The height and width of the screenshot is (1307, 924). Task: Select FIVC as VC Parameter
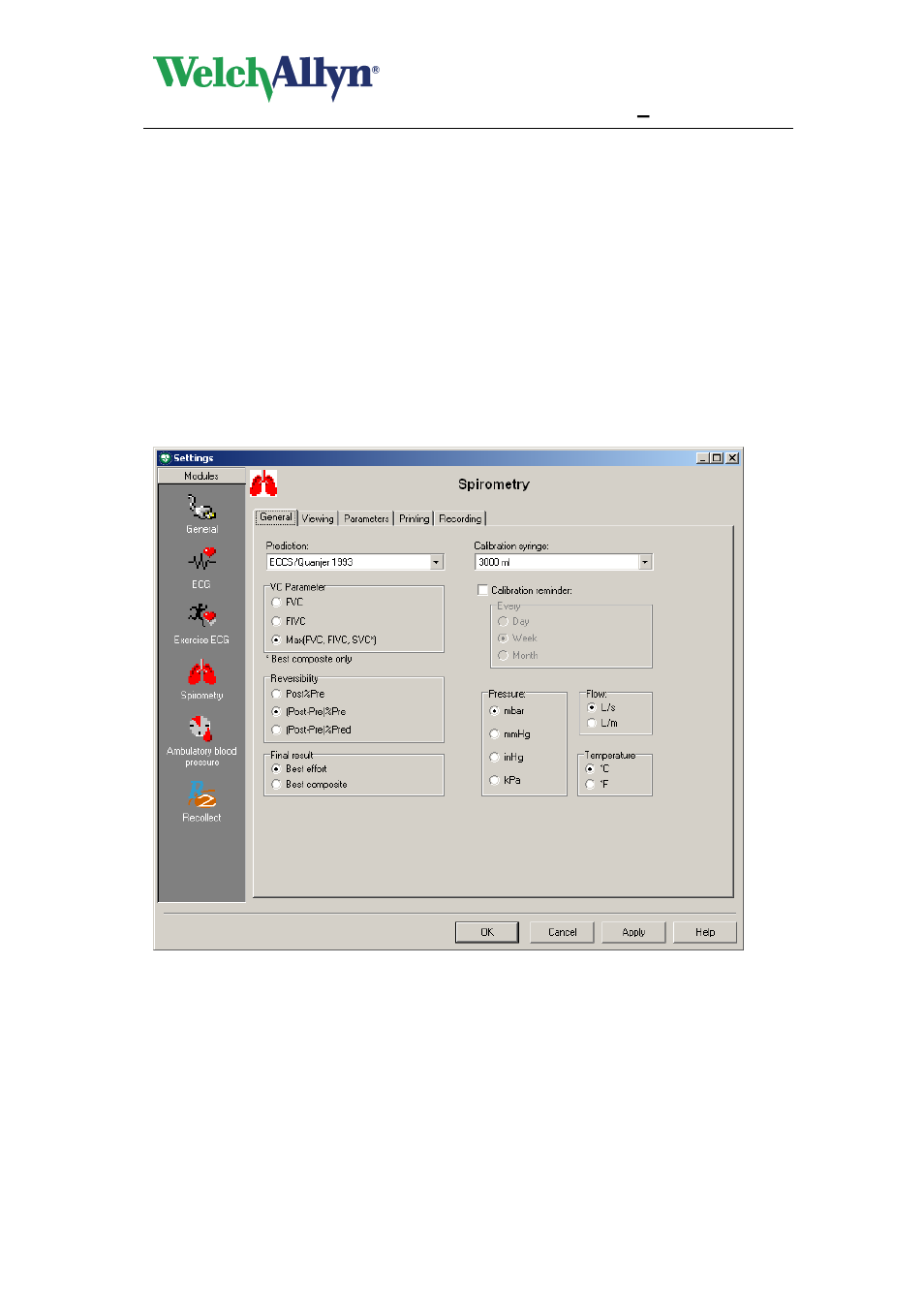[276, 622]
